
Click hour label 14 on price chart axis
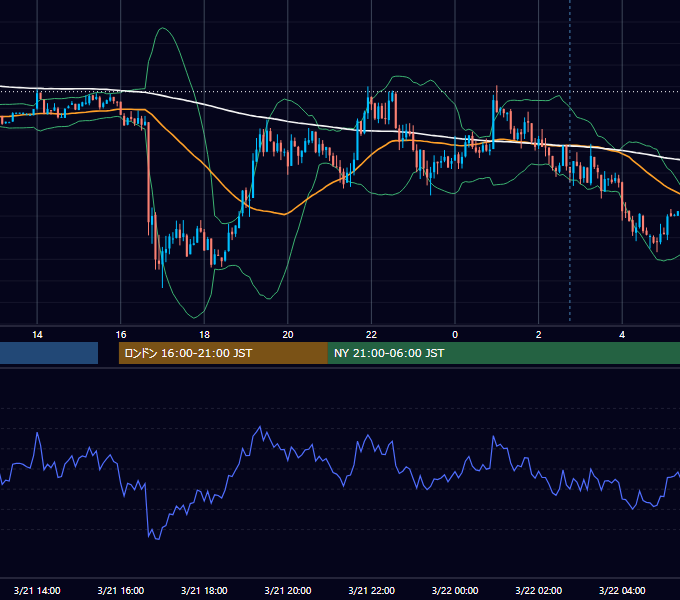[37, 335]
